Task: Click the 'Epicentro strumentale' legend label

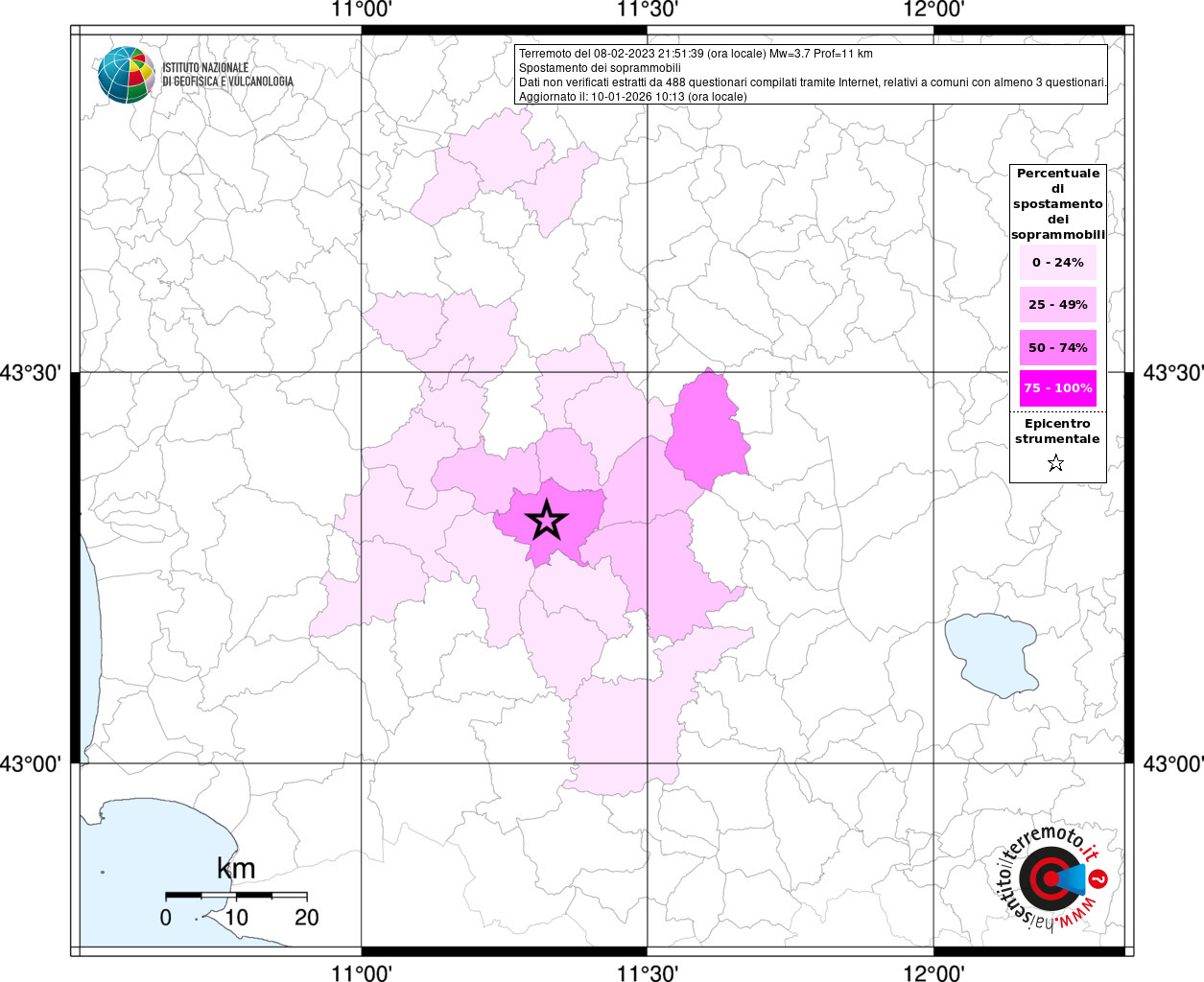Action: [1057, 431]
